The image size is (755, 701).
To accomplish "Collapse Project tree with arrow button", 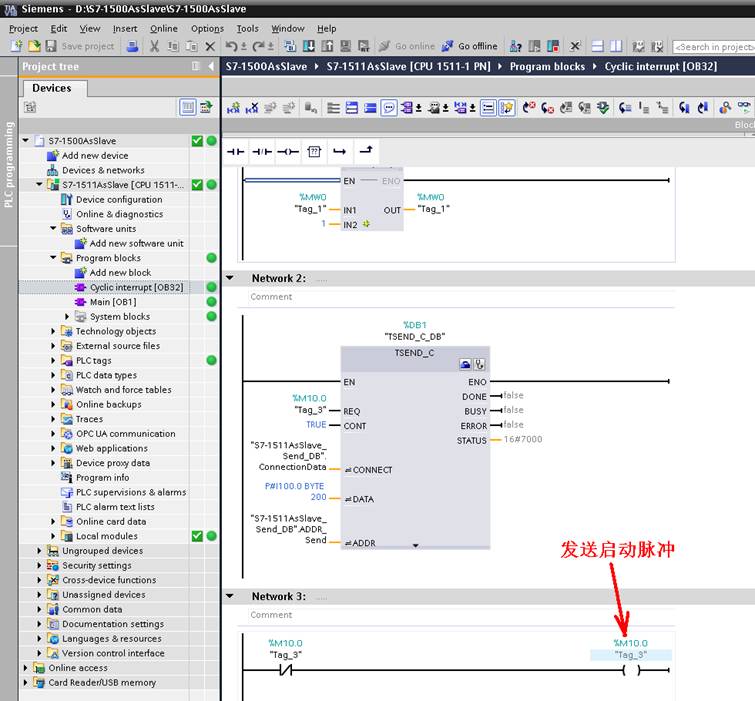I will (211, 66).
